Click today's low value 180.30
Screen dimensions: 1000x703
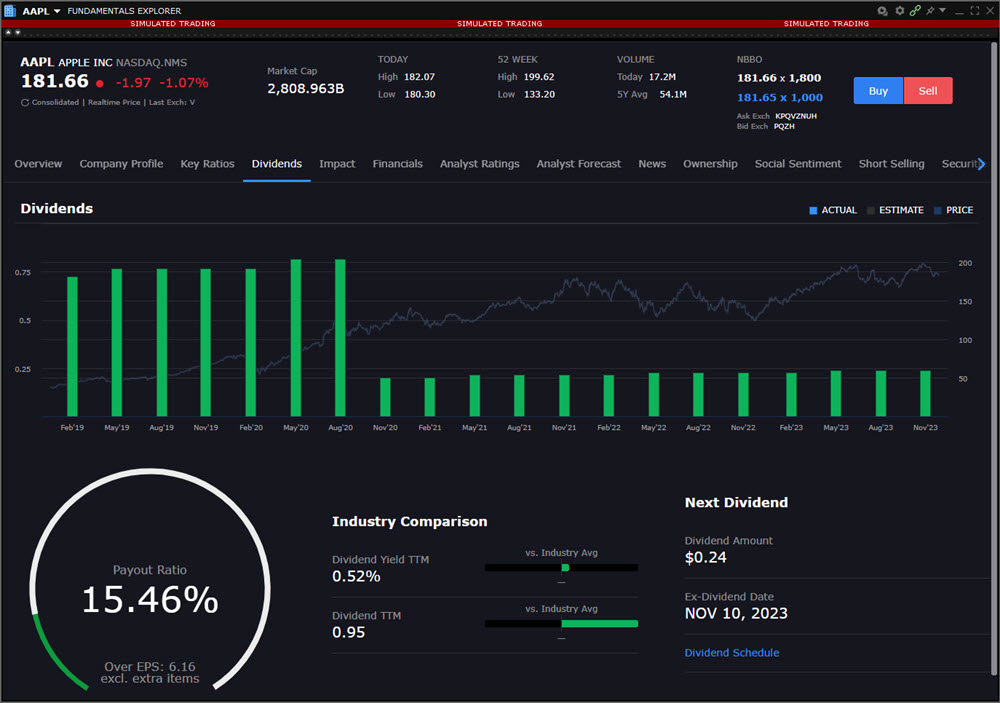pos(420,94)
